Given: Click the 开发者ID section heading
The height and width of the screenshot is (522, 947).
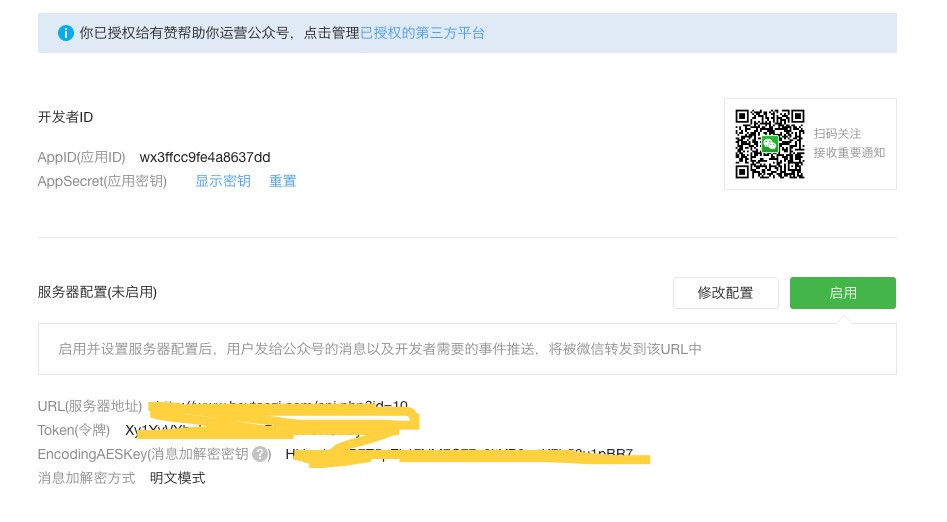Looking at the screenshot, I should tap(65, 117).
